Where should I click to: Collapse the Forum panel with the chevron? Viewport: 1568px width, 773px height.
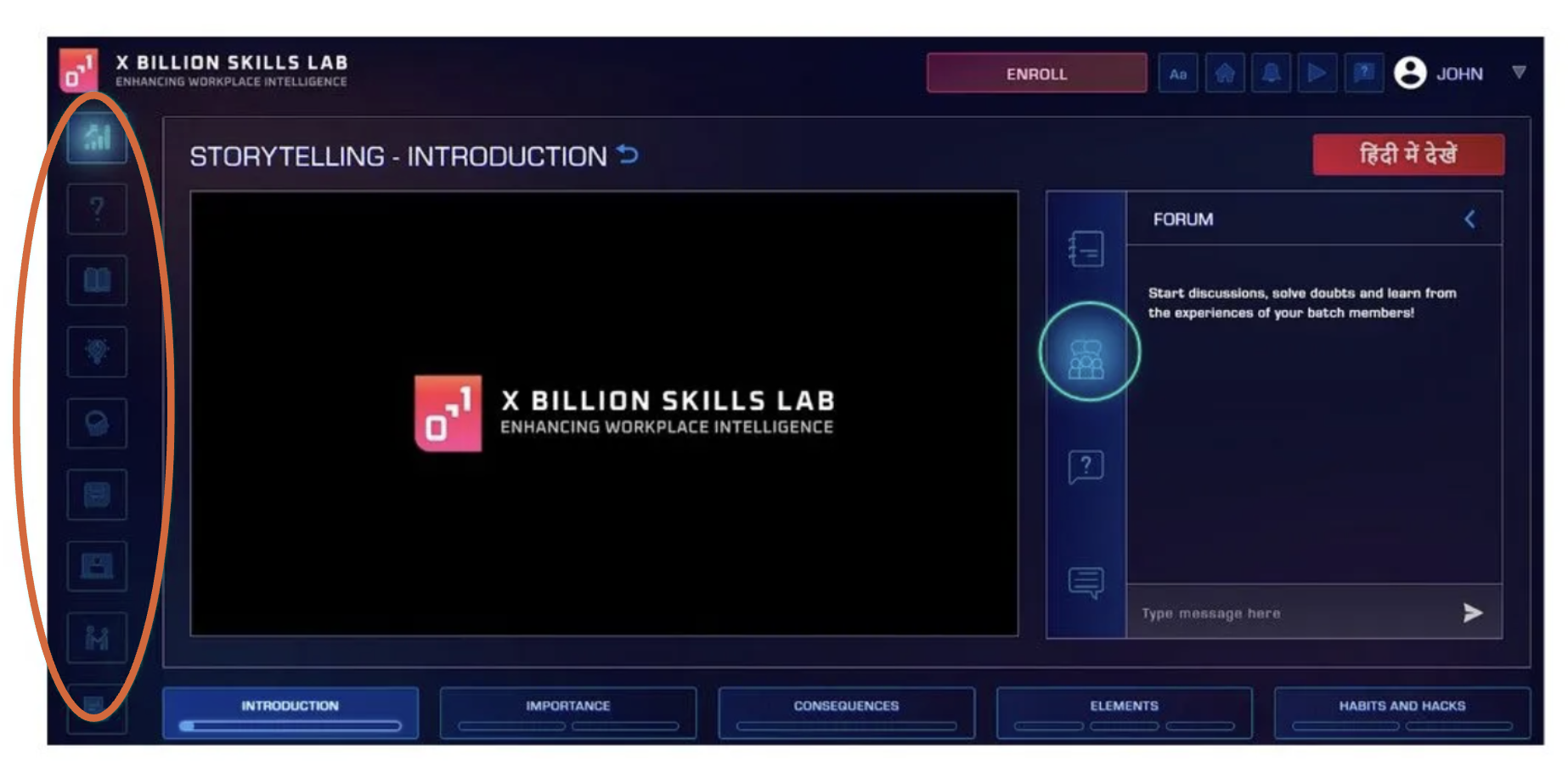[x=1469, y=219]
